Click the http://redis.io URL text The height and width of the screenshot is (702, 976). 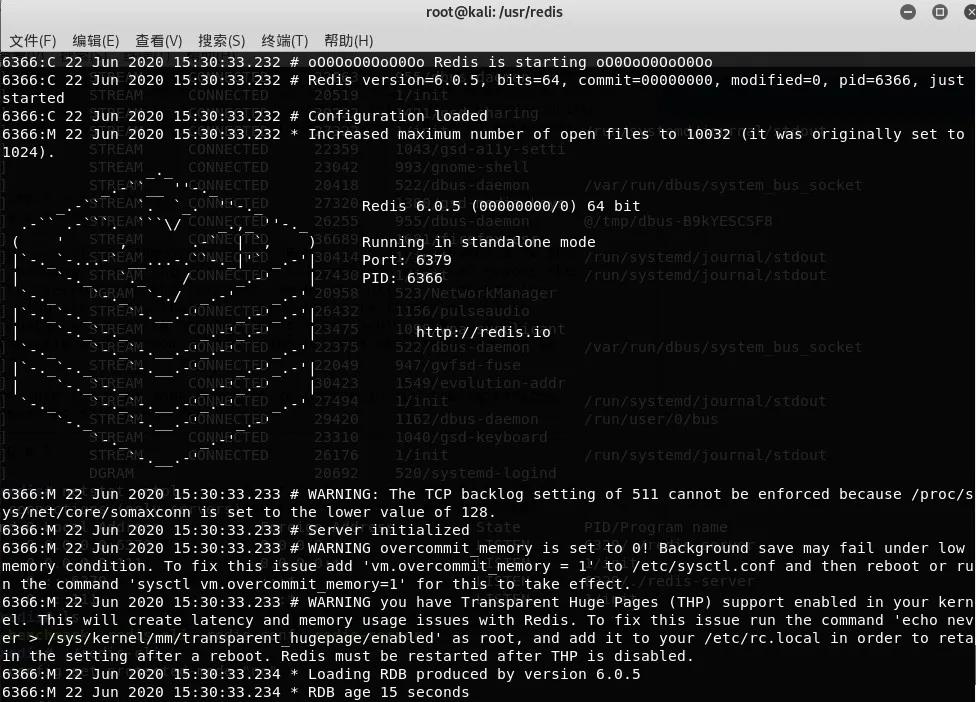click(x=483, y=331)
